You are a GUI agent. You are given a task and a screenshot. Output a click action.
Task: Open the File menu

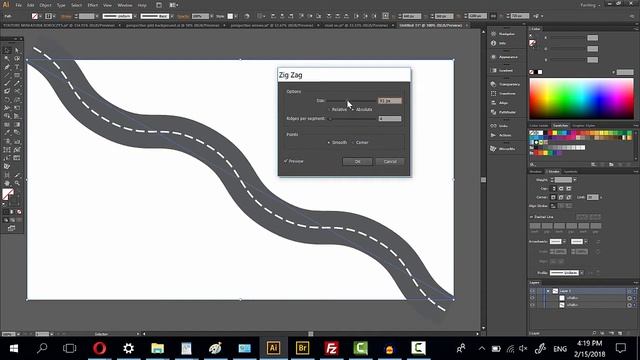(18, 5)
